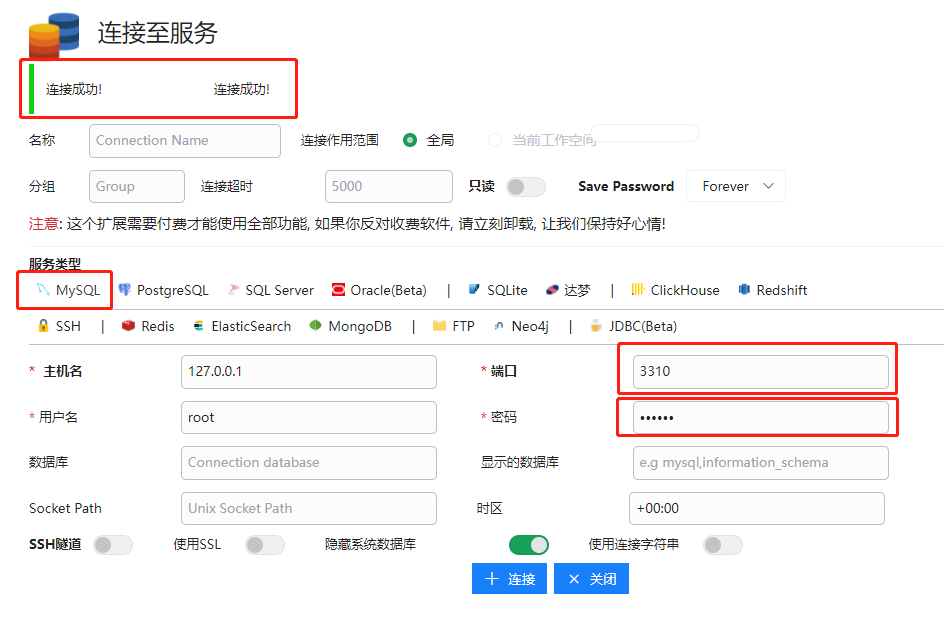944x622 pixels.
Task: Click the 用户名 field containing root
Action: pyautogui.click(x=309, y=417)
